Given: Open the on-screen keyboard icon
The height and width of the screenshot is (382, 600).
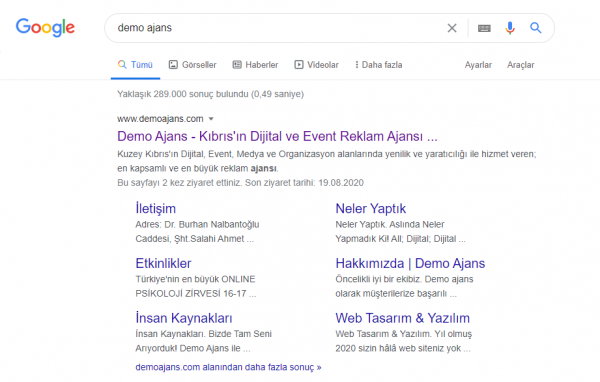Looking at the screenshot, I should 484,28.
